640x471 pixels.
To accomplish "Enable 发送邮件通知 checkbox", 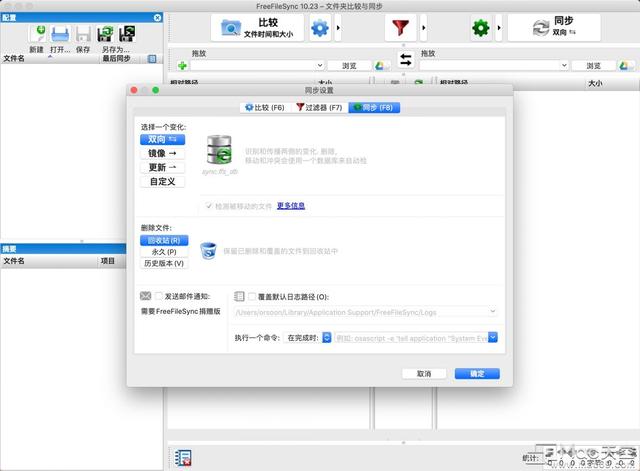I will (x=159, y=296).
